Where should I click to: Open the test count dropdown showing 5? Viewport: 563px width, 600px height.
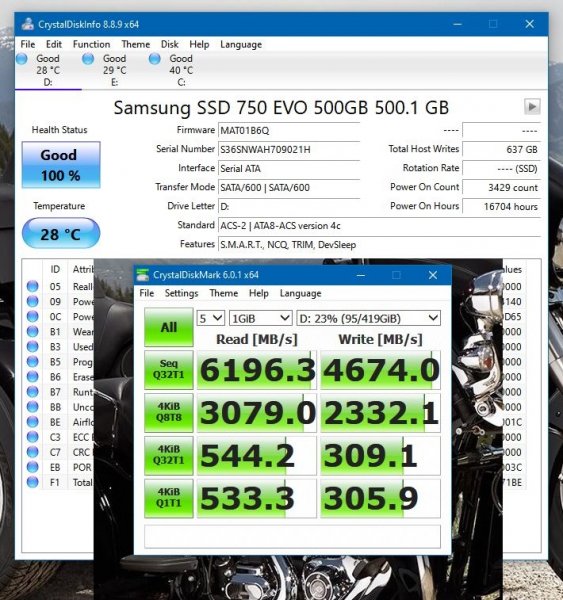click(210, 318)
